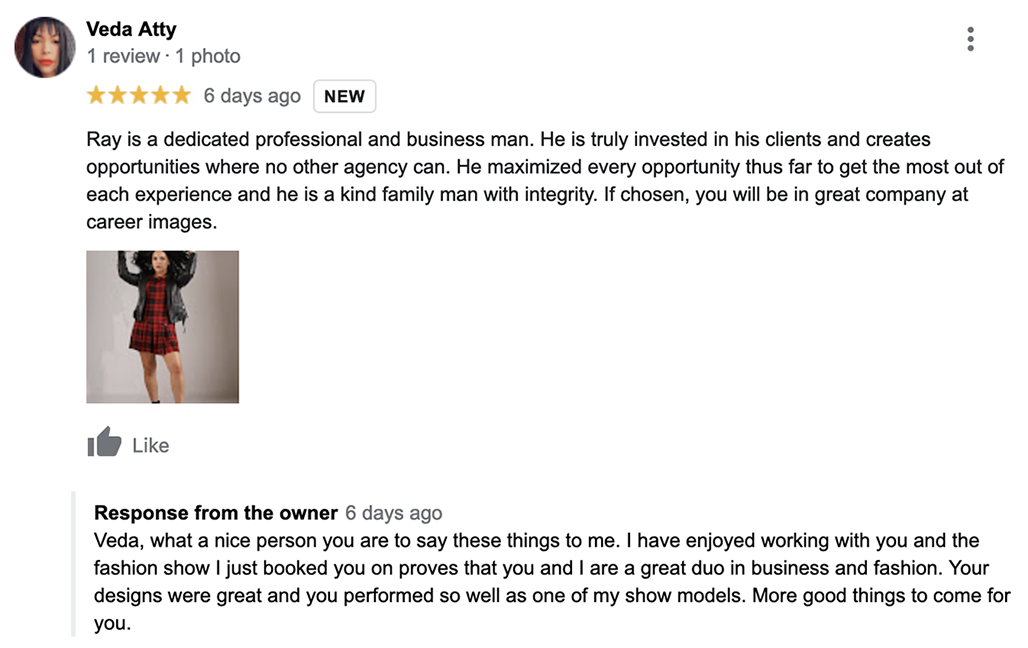Screen dimensions: 1028x648
Task: Click the owner response's "6 days ago" timestamp
Action: (x=393, y=513)
